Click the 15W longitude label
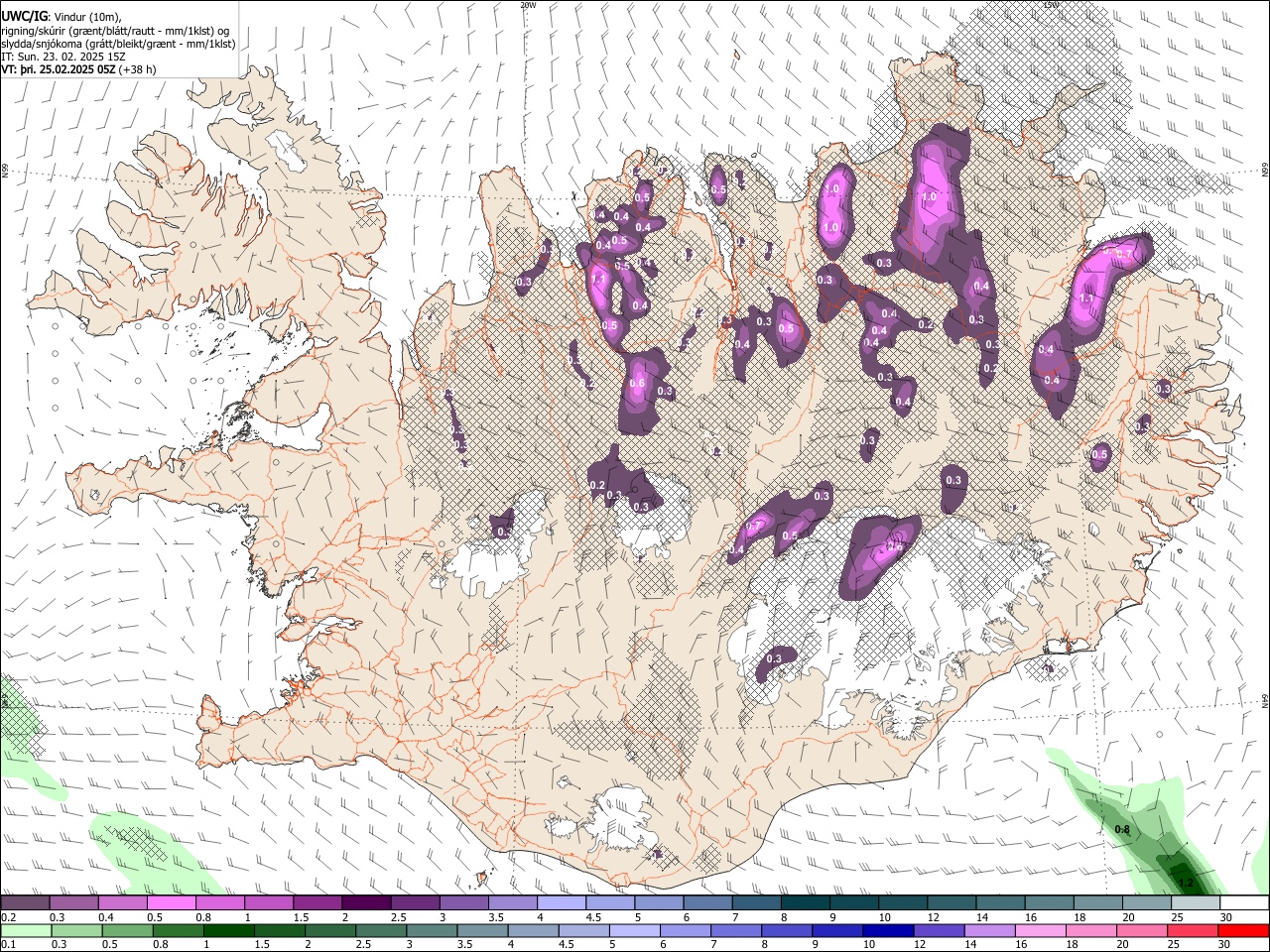 (1051, 4)
